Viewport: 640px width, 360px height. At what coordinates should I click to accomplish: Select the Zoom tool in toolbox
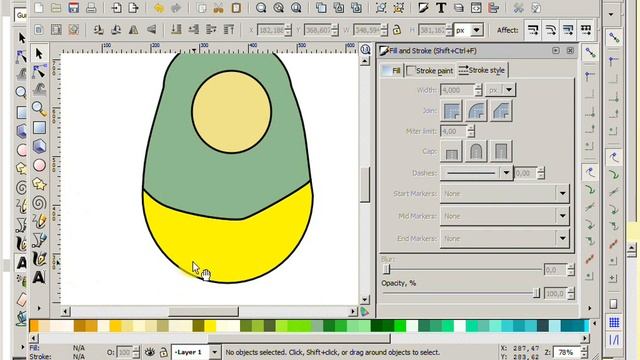39,109
